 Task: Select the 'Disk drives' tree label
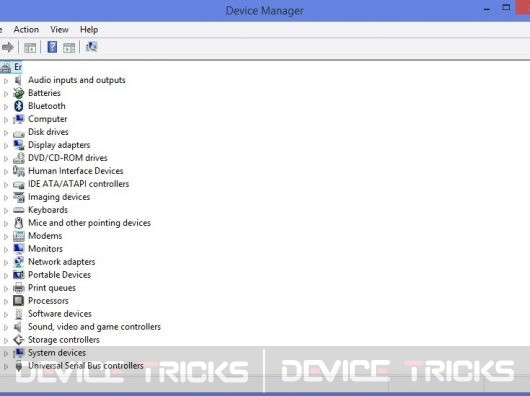click(x=48, y=132)
